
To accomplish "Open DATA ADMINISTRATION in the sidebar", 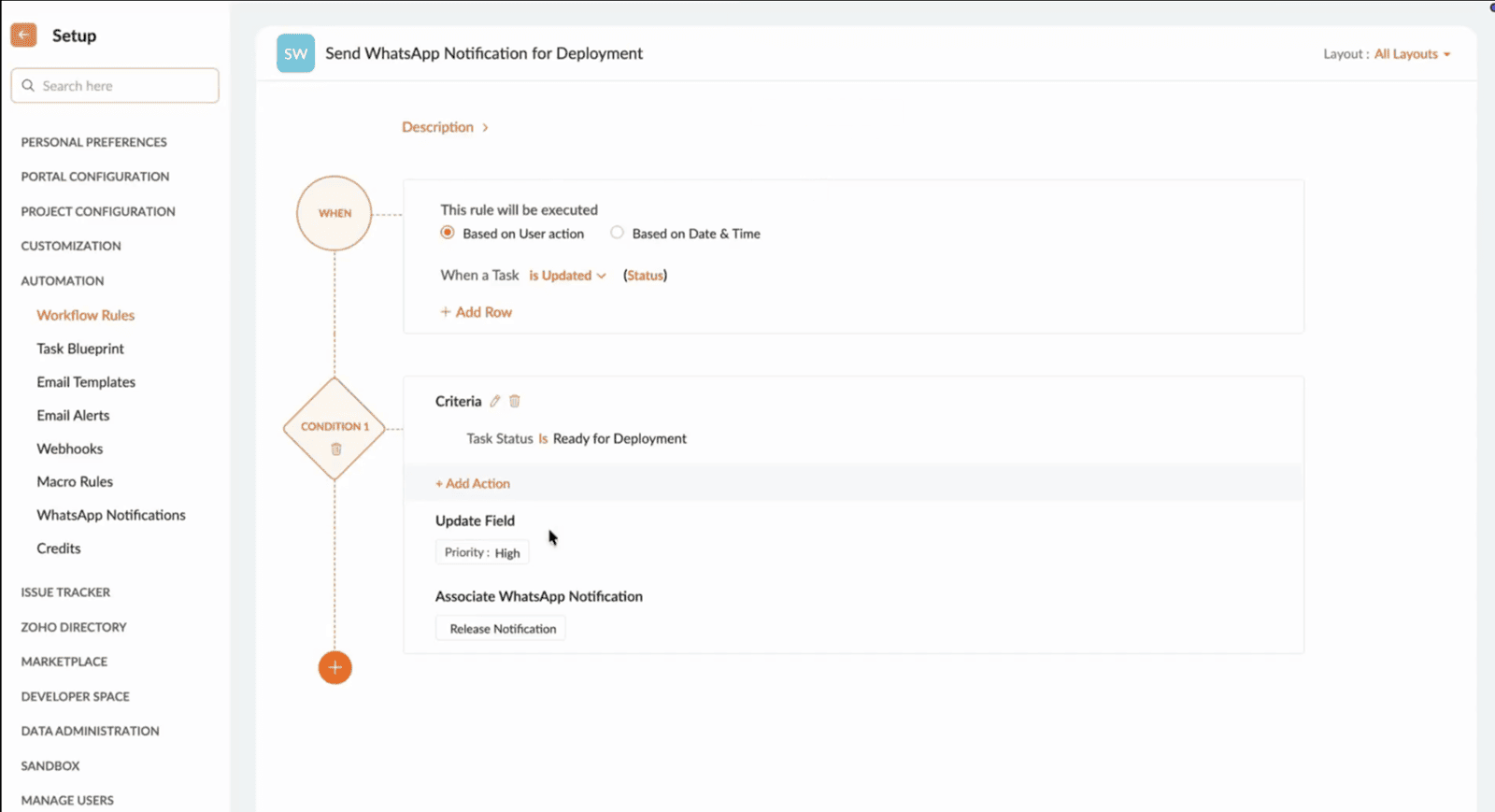I will point(91,731).
